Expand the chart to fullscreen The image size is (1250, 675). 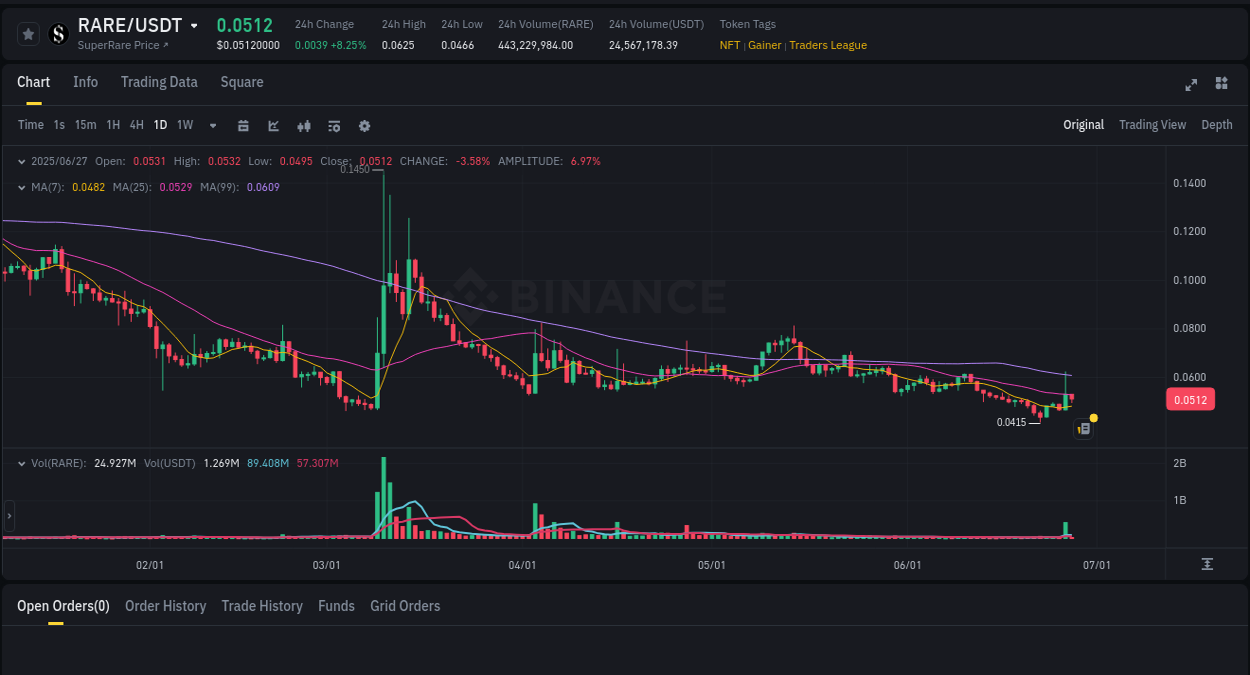(1191, 85)
